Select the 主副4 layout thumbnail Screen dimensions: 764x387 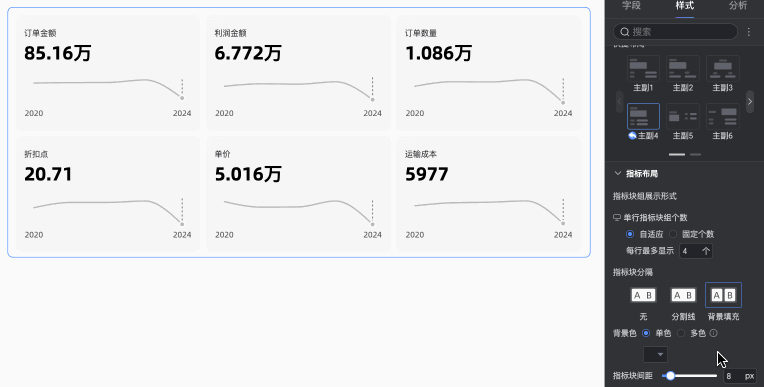pos(643,116)
